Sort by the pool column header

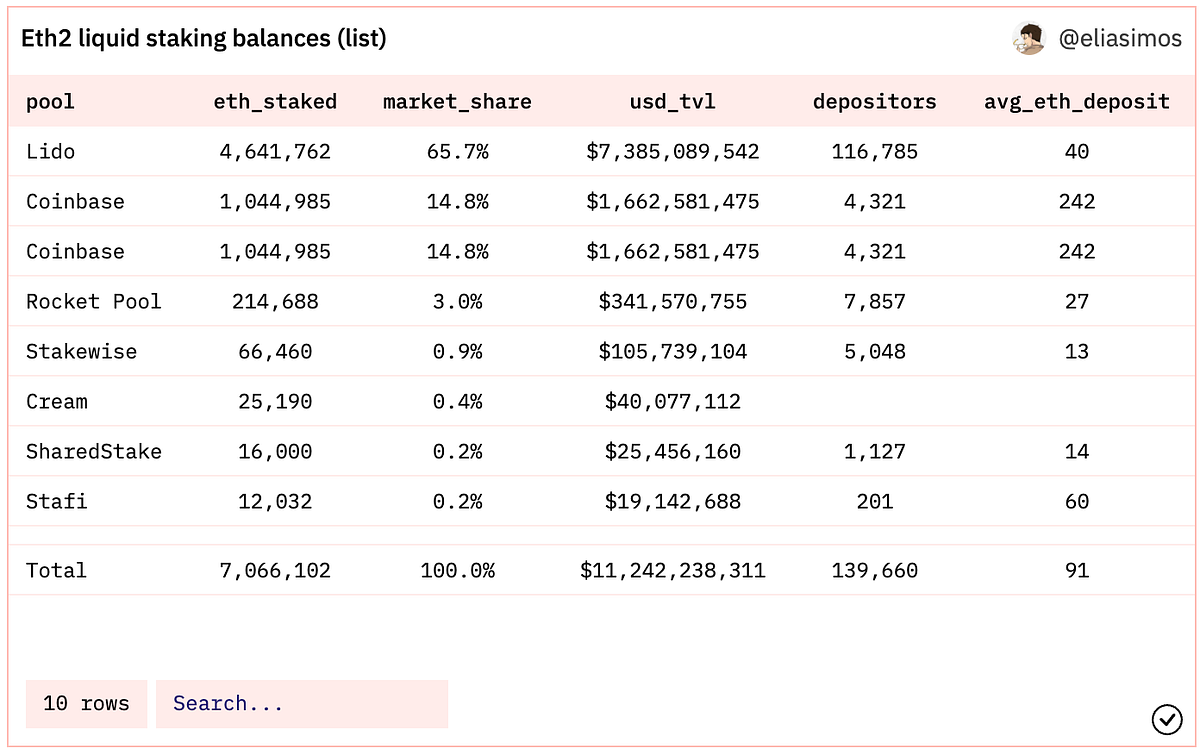click(50, 102)
